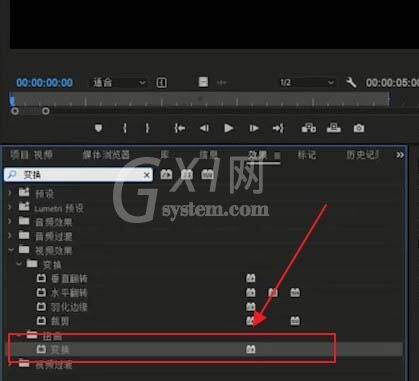Select the 羽化边缘 effect
This screenshot has height=381, width=419.
pos(69,307)
